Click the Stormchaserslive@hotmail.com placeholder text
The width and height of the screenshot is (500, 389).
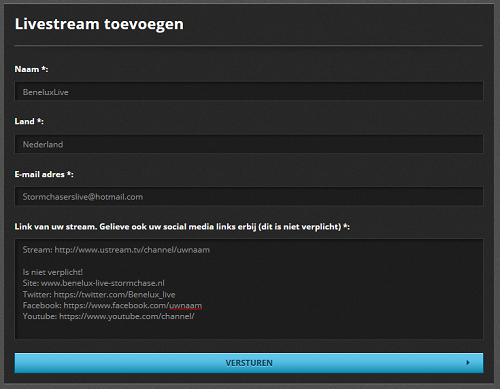[x=83, y=197]
